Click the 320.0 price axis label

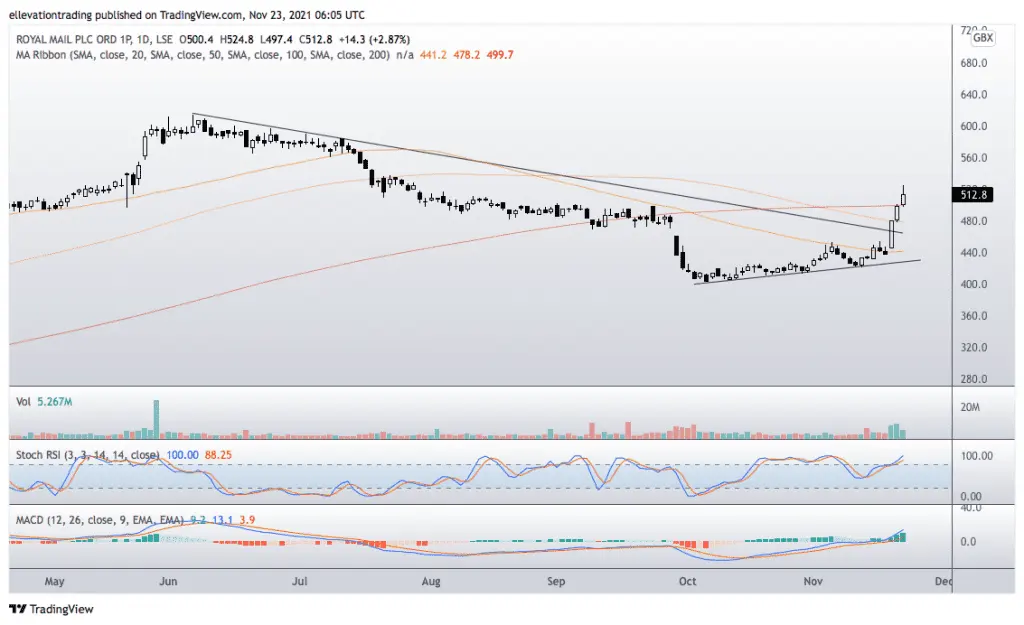[974, 347]
